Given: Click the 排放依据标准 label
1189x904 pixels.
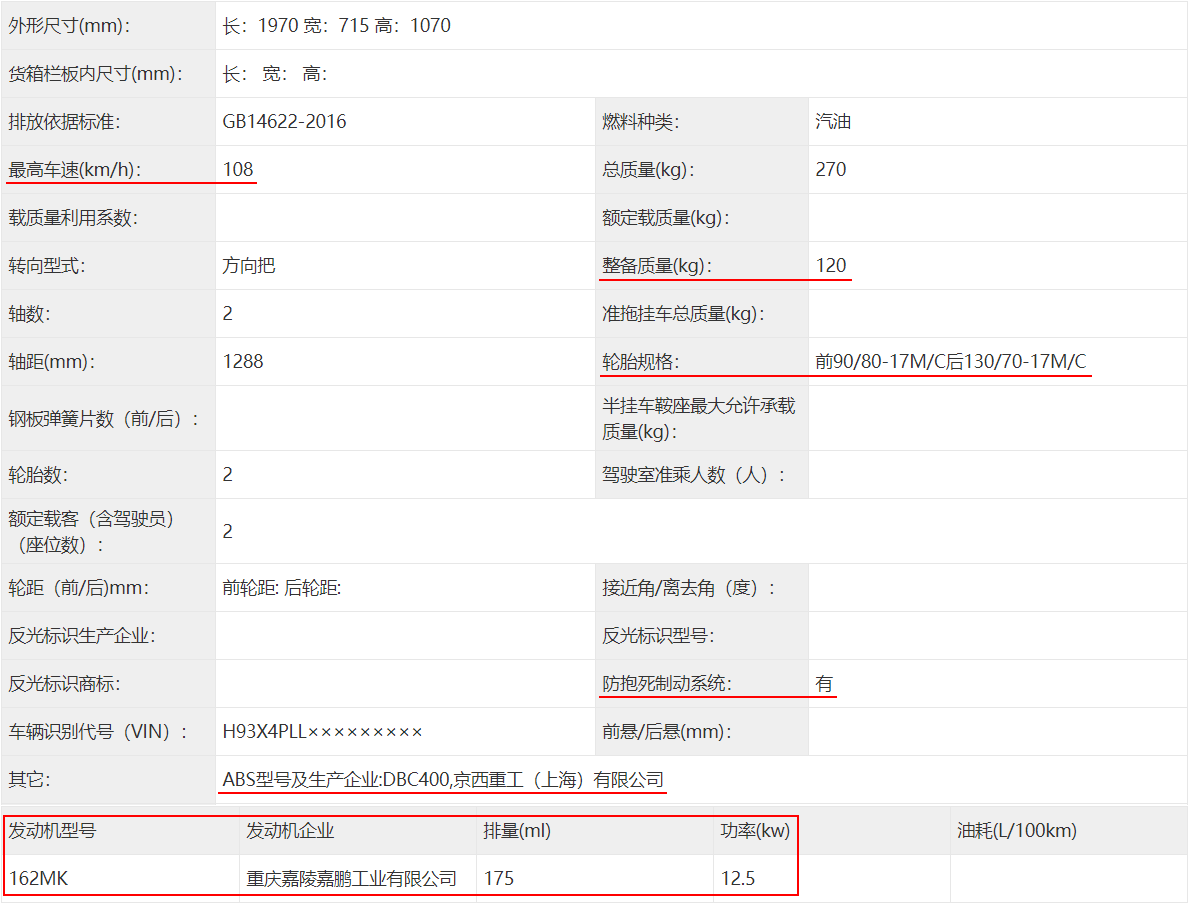Looking at the screenshot, I should click(x=64, y=121).
